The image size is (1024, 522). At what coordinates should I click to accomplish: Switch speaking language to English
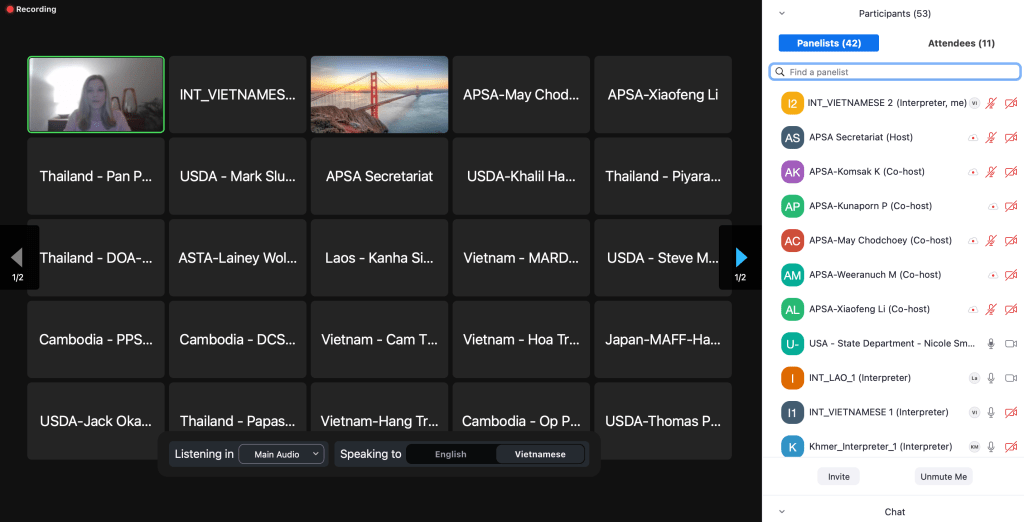[x=450, y=454]
